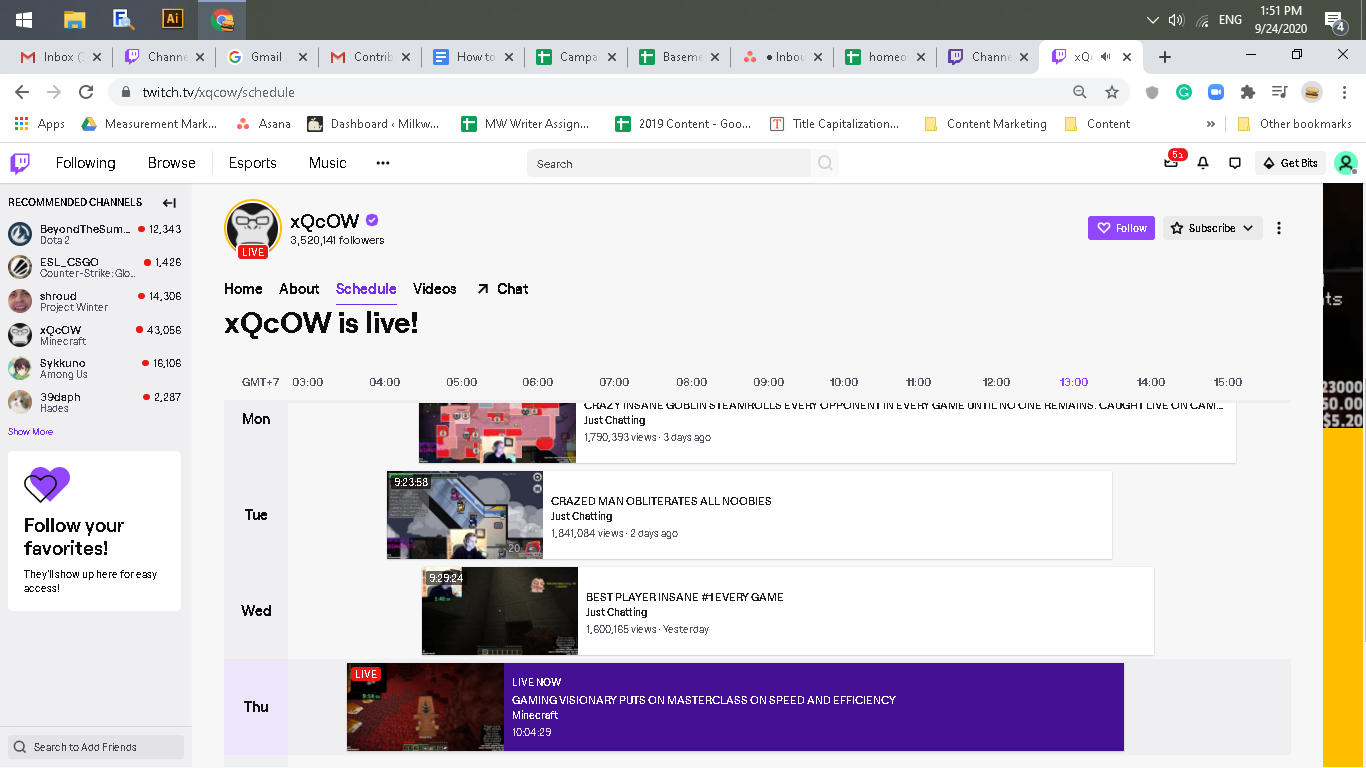Viewport: 1366px width, 768px height.
Task: Open the Thursday live stream thumbnail
Action: [x=425, y=707]
